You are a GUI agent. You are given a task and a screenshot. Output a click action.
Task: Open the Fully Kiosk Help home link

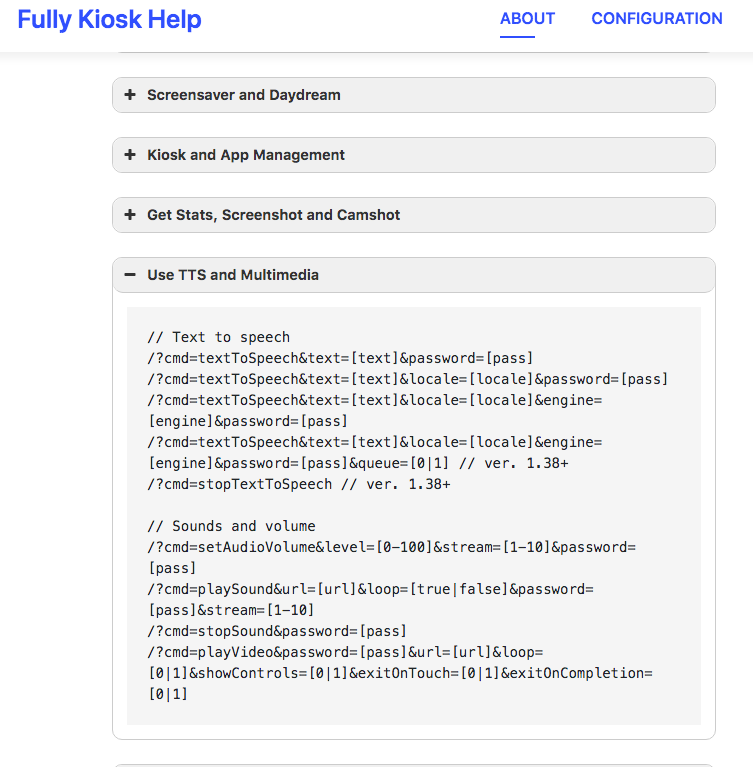(x=109, y=20)
